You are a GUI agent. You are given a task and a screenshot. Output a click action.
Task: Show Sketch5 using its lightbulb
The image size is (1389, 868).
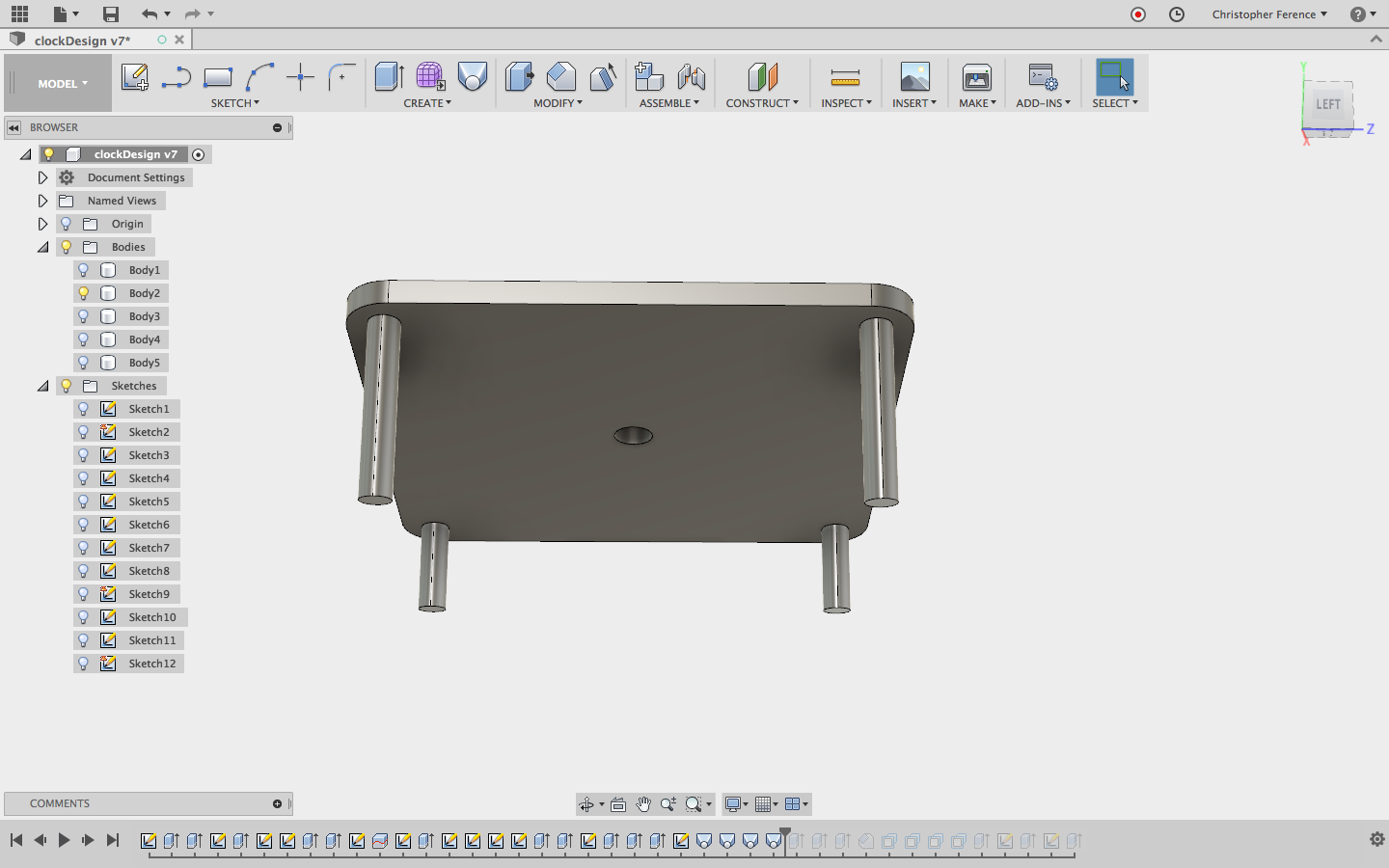click(84, 502)
